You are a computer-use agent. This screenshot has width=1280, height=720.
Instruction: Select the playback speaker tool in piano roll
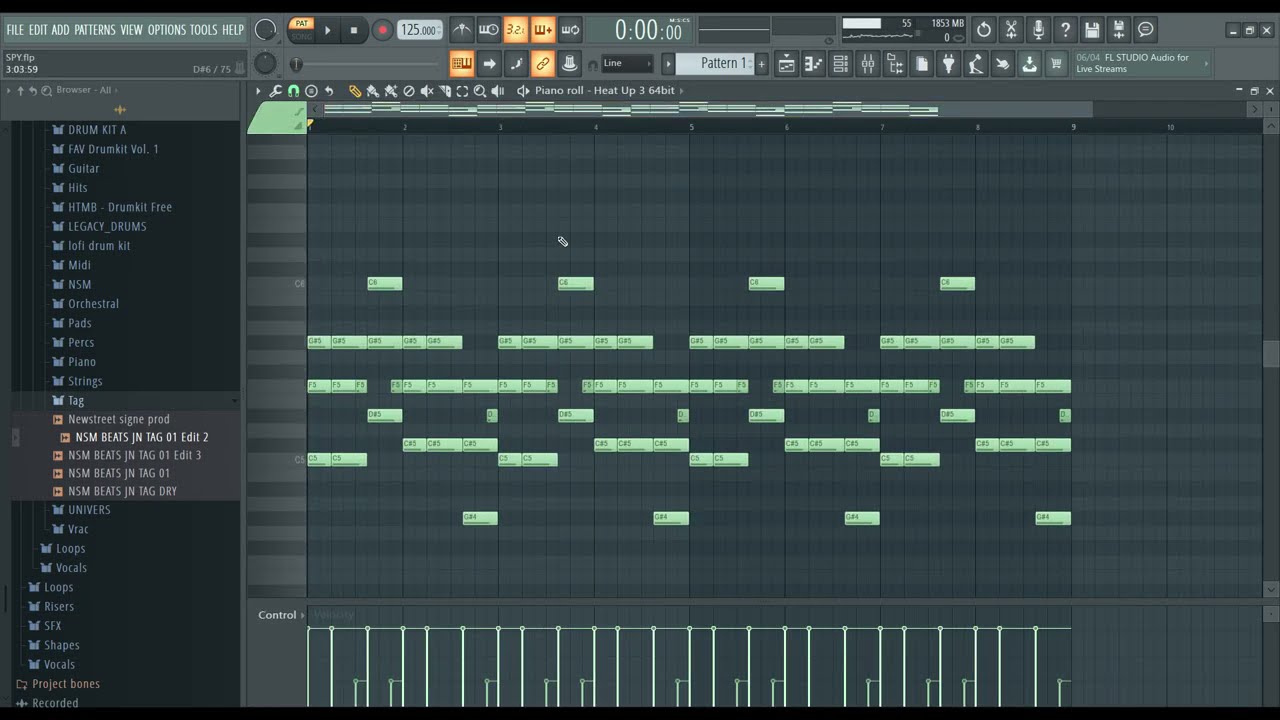498,91
